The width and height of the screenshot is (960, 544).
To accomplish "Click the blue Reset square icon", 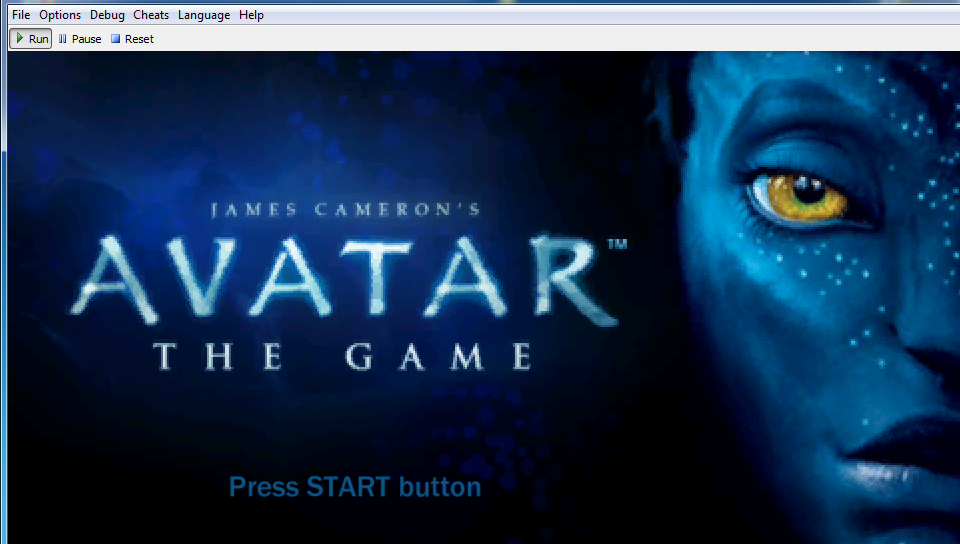I will pos(115,39).
